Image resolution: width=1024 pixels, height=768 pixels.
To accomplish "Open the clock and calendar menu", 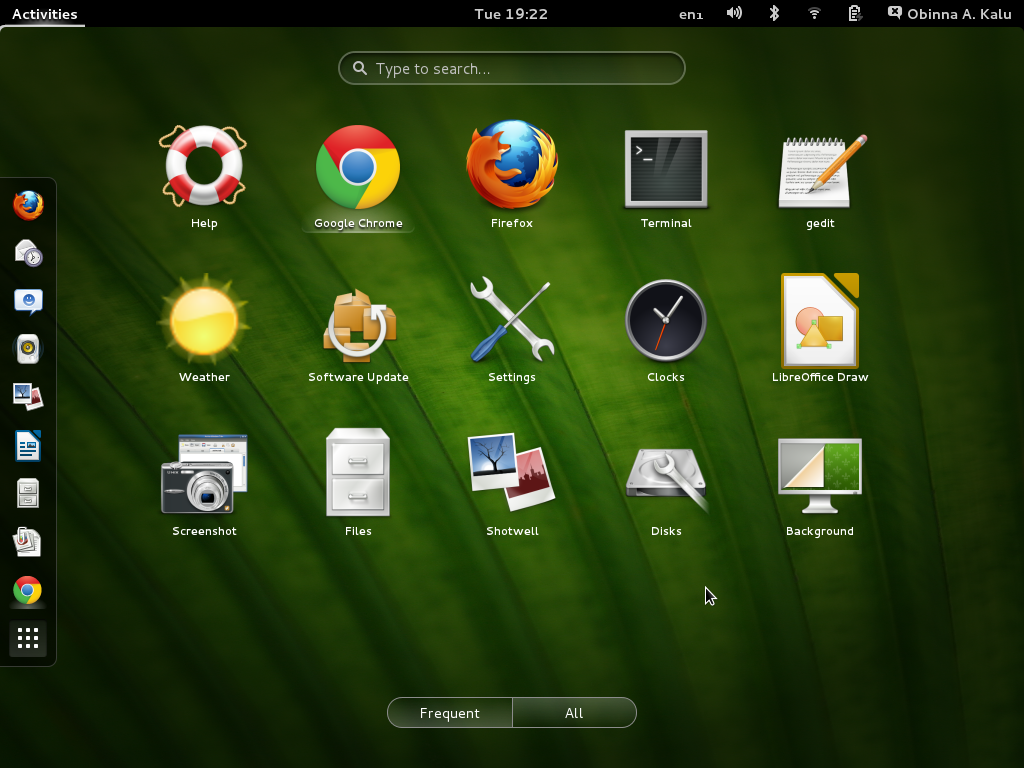I will (x=511, y=14).
